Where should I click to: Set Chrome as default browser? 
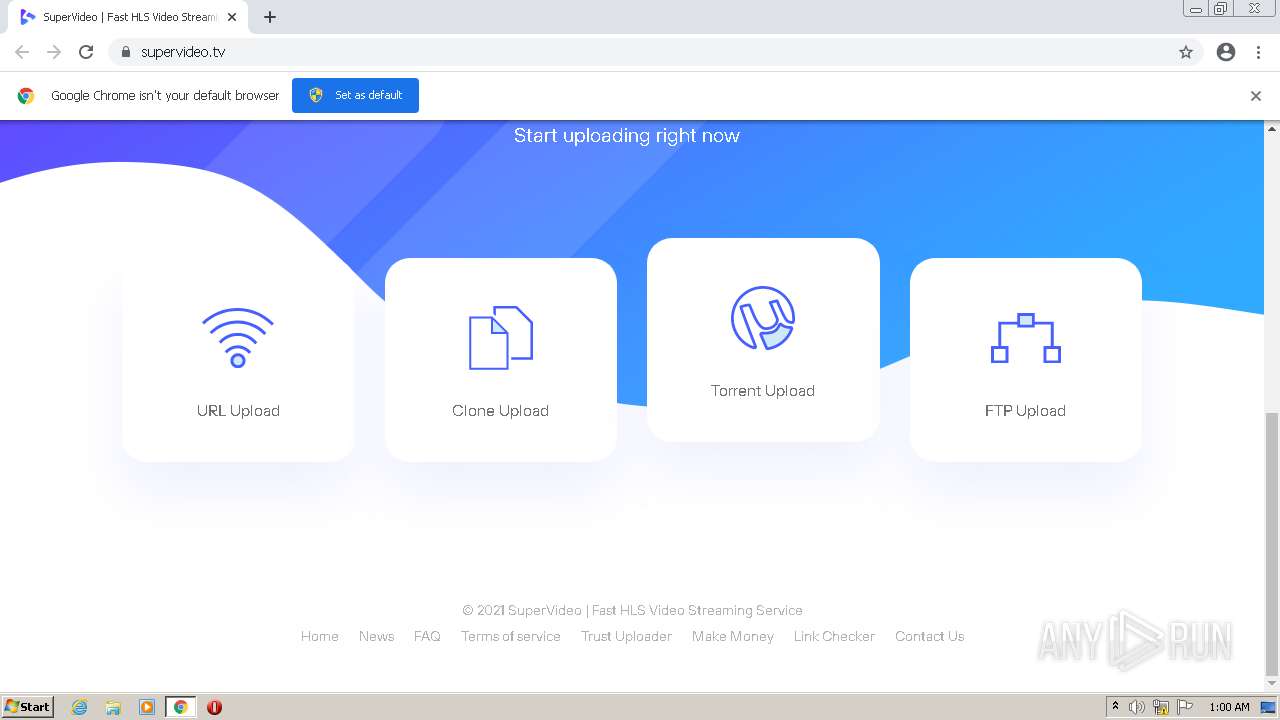(x=355, y=95)
